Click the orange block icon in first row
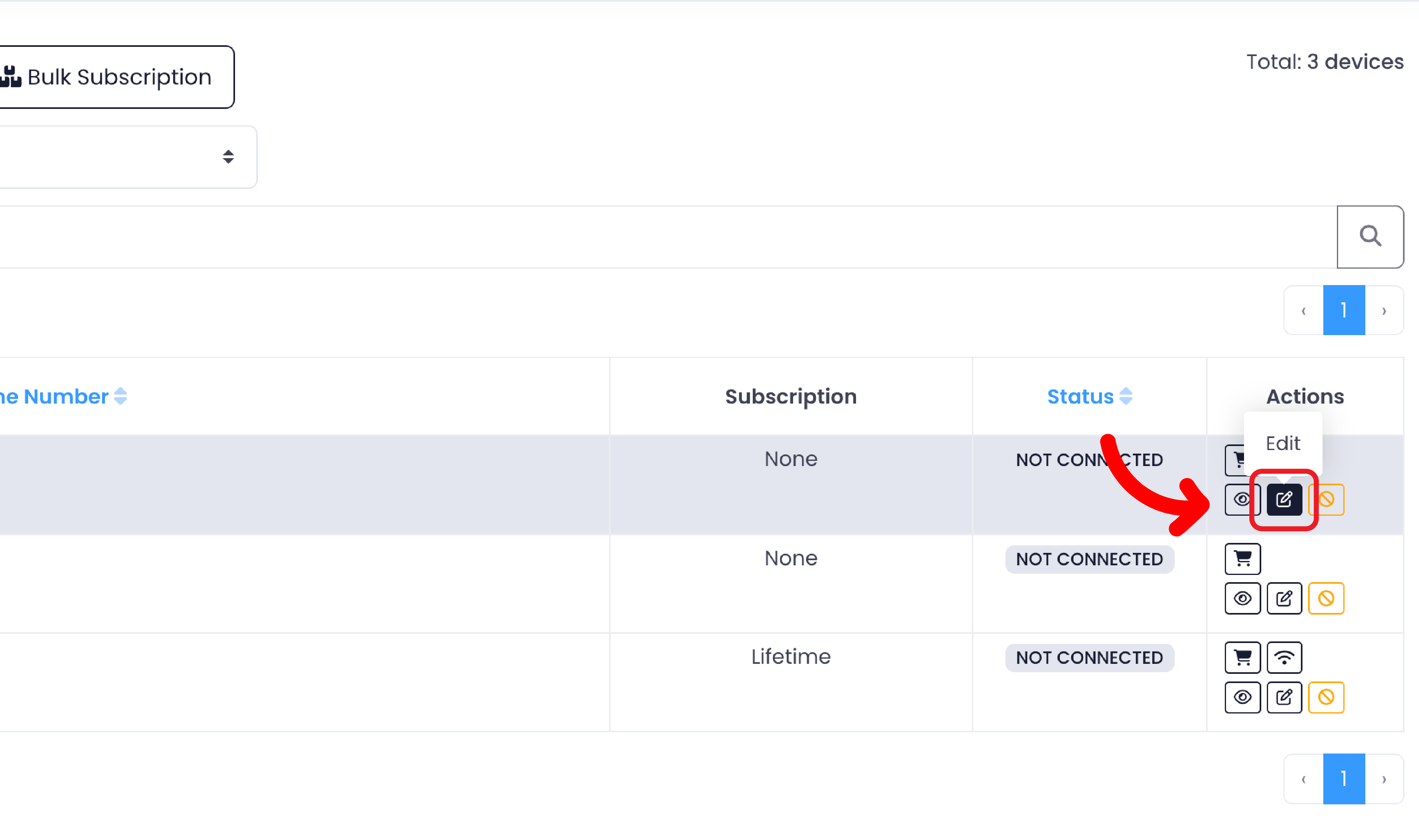1419x840 pixels. tap(1326, 499)
